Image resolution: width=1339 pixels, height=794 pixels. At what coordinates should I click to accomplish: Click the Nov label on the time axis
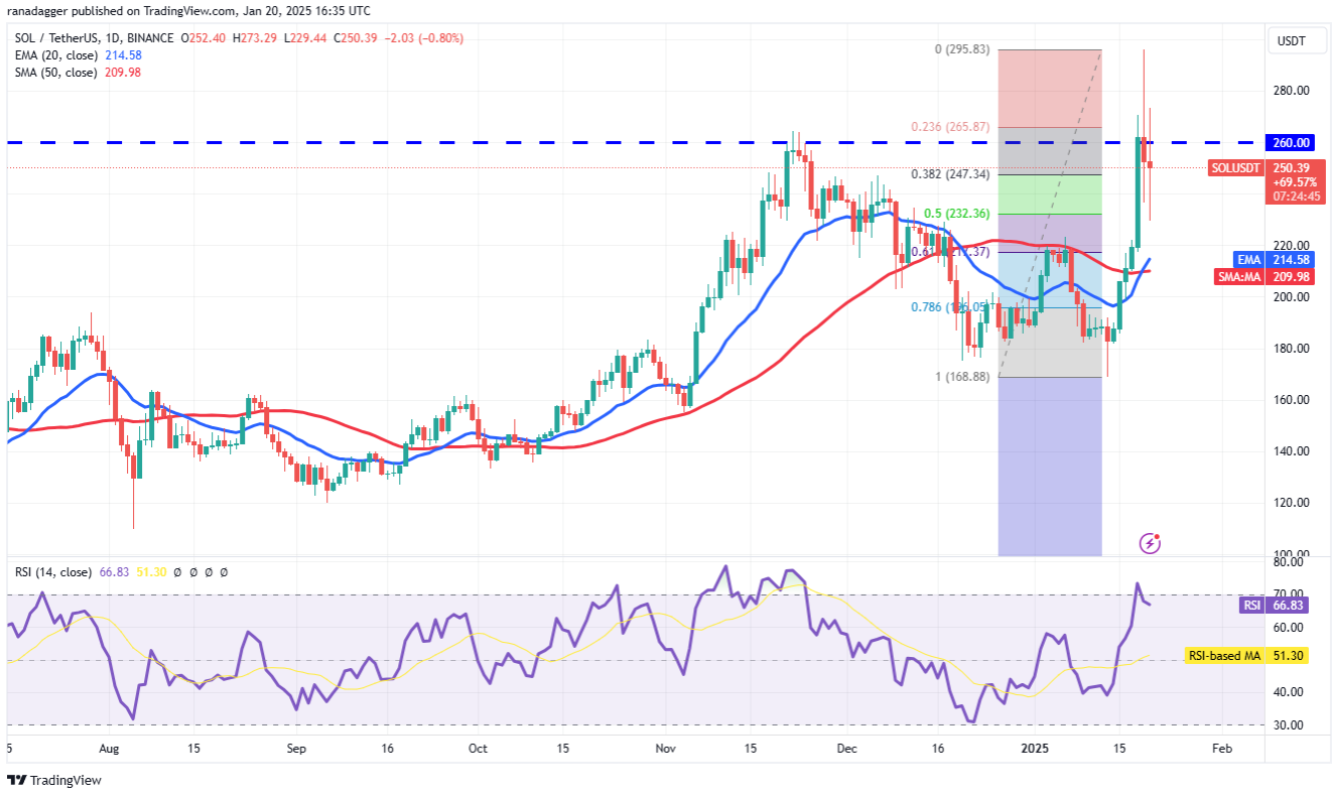(x=666, y=748)
